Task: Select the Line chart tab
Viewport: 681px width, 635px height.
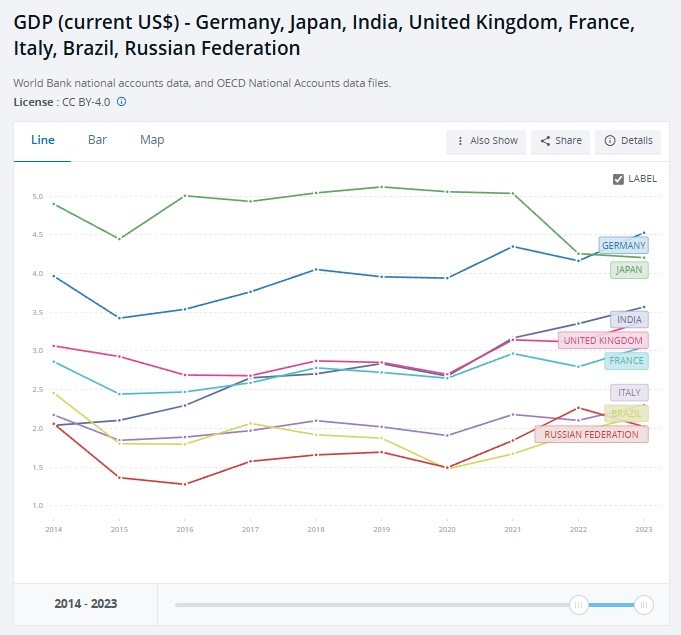Action: [x=43, y=140]
